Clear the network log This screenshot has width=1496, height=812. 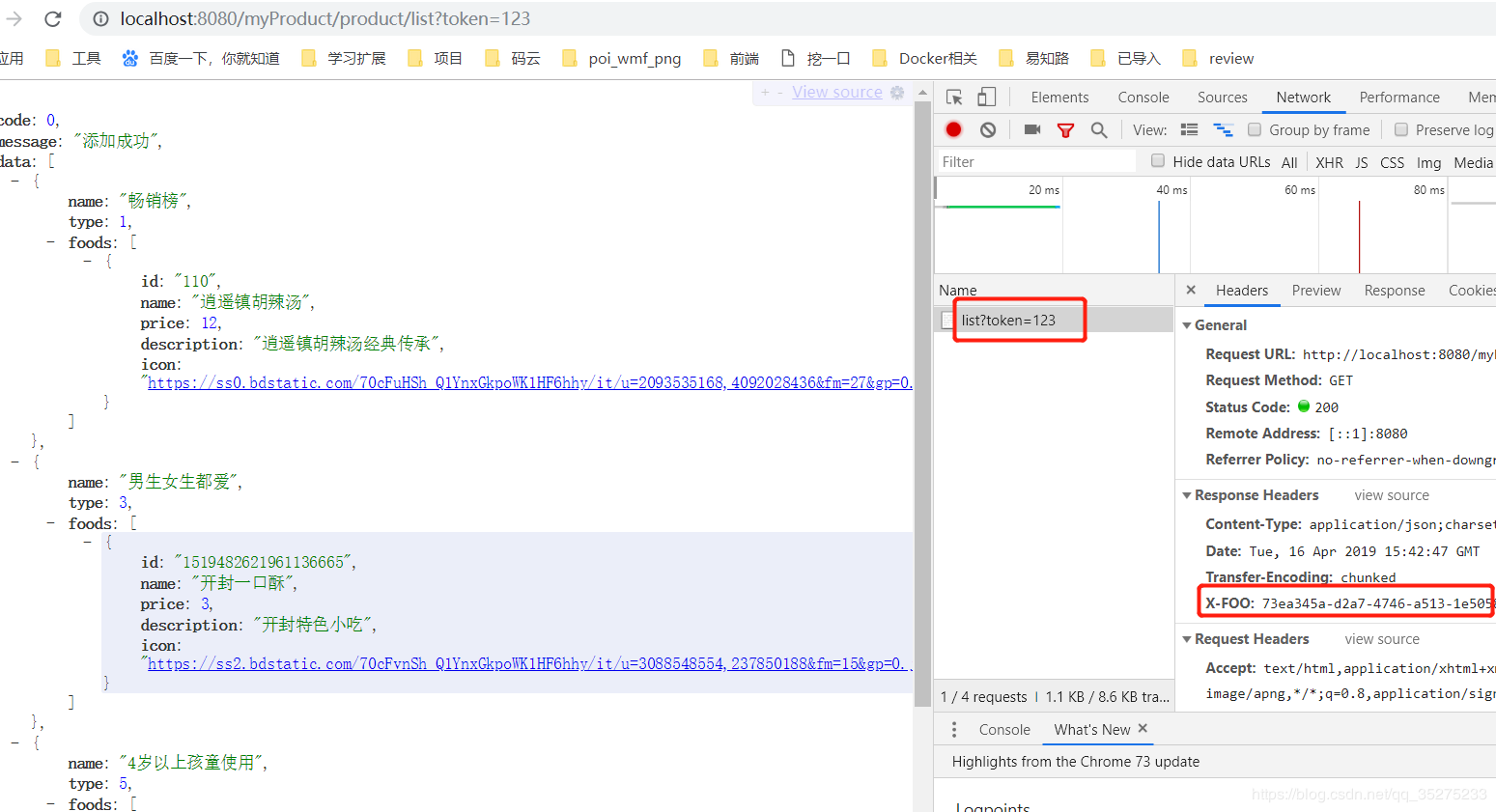pos(987,129)
